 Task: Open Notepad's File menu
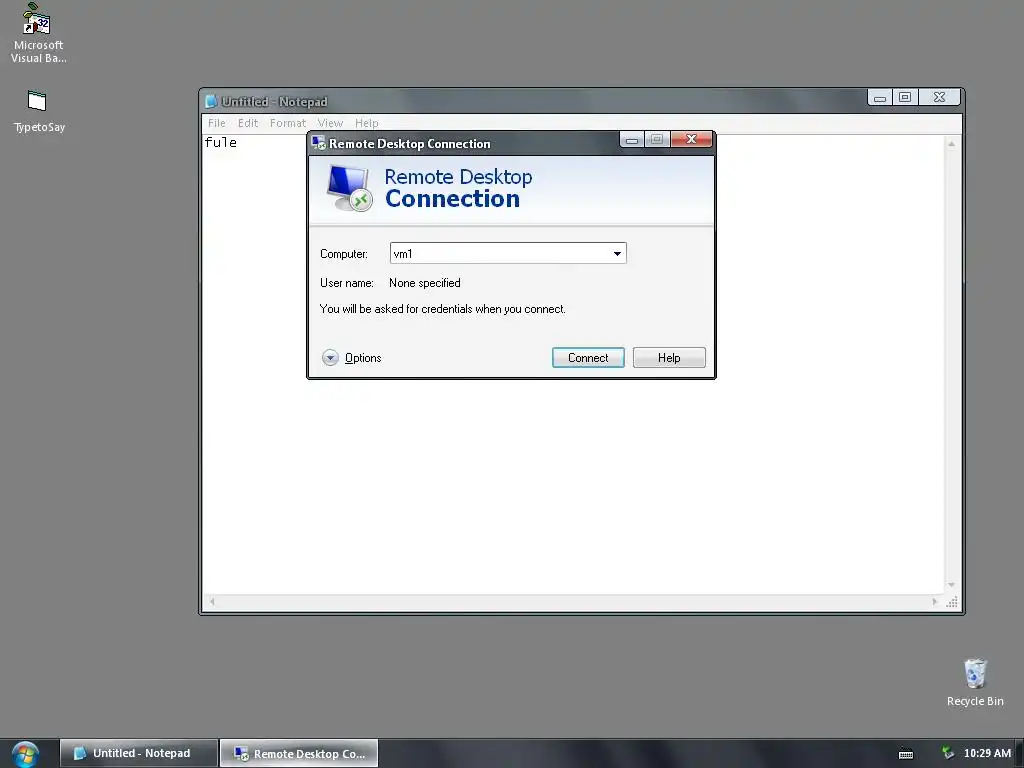click(217, 123)
